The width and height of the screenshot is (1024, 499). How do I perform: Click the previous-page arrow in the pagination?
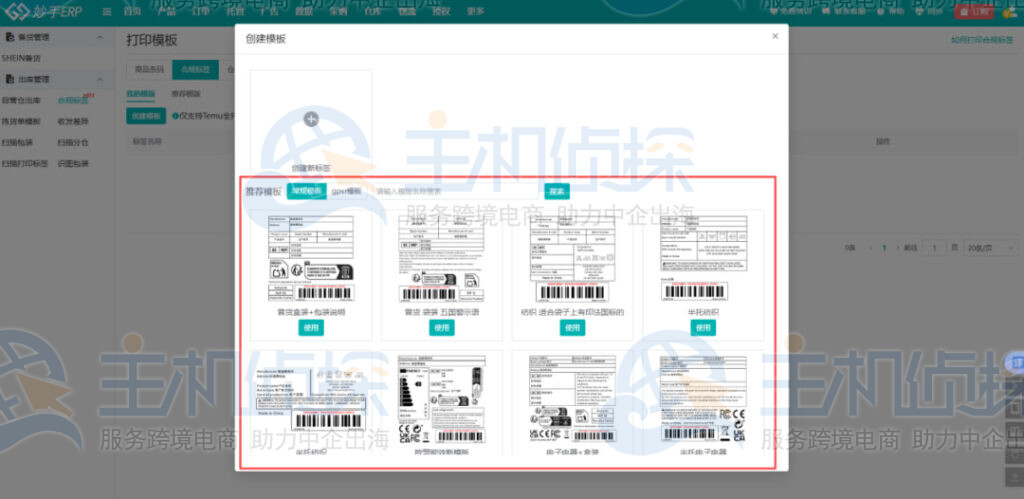tap(871, 248)
